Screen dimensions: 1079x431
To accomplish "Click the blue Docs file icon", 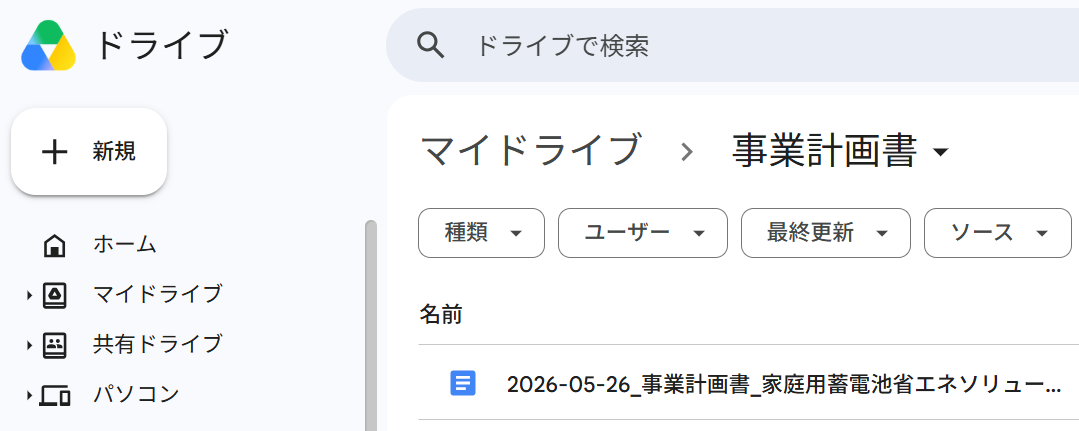I will [x=463, y=383].
